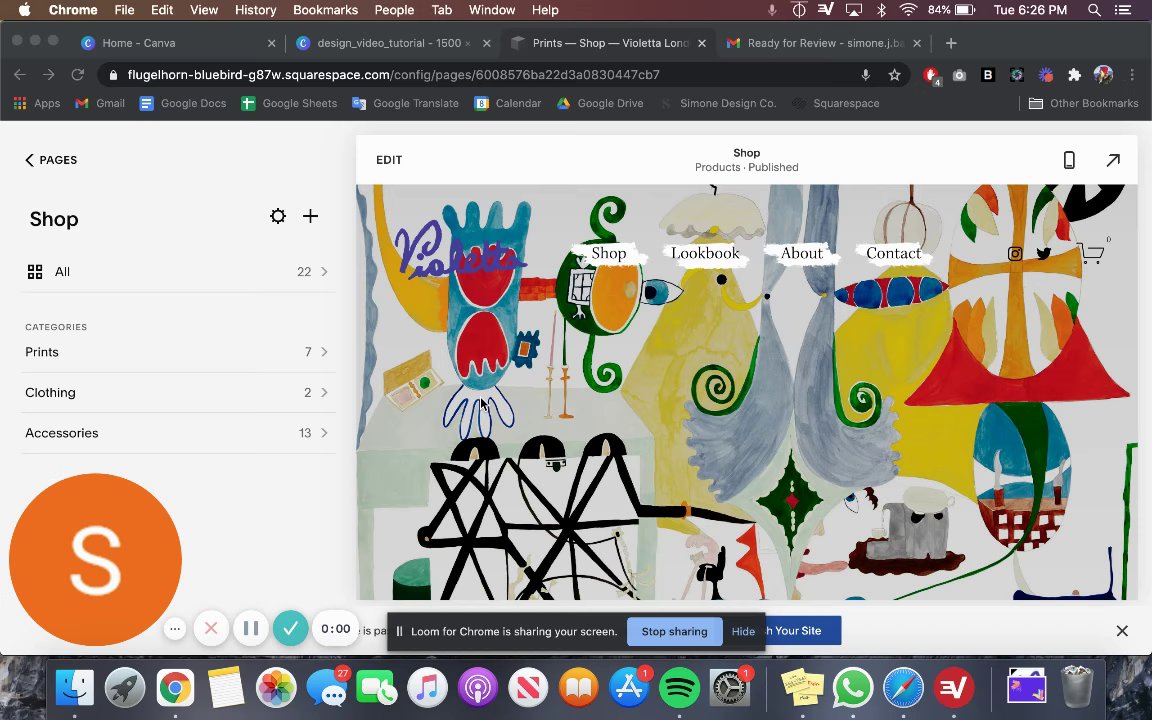Go back to Pages panel
1152x720 pixels.
coord(51,160)
